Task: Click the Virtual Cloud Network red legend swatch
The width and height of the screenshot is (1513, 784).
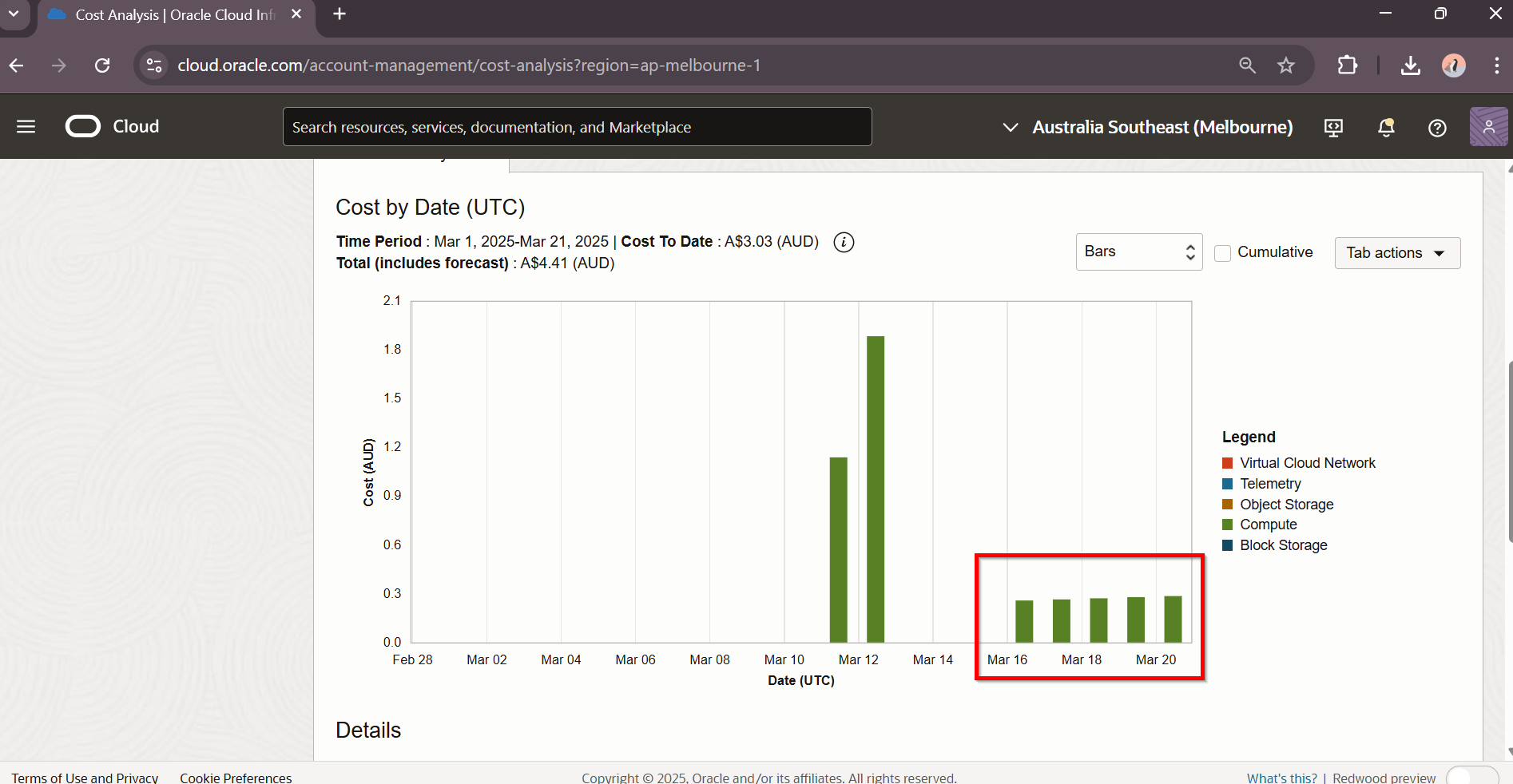Action: [1228, 463]
